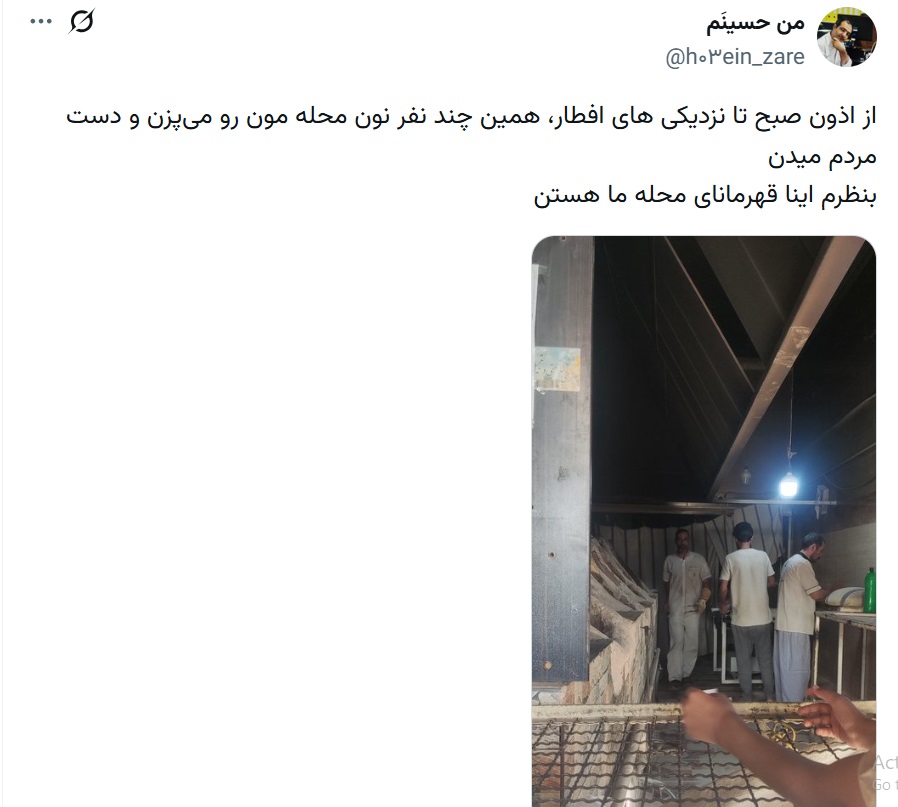
Task: Click the word افطار in the tweet
Action: click(x=578, y=117)
